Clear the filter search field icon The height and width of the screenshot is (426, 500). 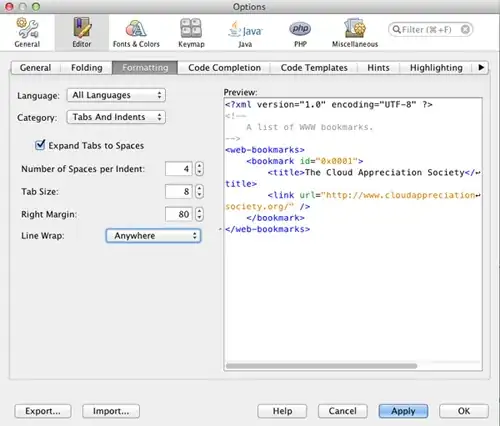pos(465,30)
